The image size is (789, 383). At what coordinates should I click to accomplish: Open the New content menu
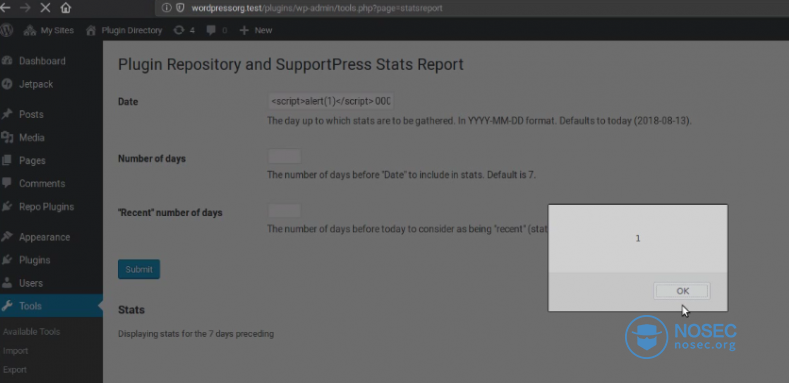256,30
